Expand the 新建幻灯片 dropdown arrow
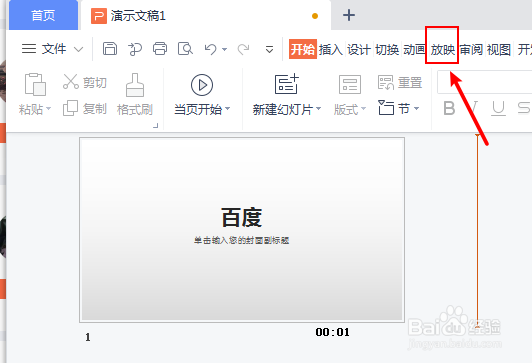The width and height of the screenshot is (532, 363). [318, 109]
